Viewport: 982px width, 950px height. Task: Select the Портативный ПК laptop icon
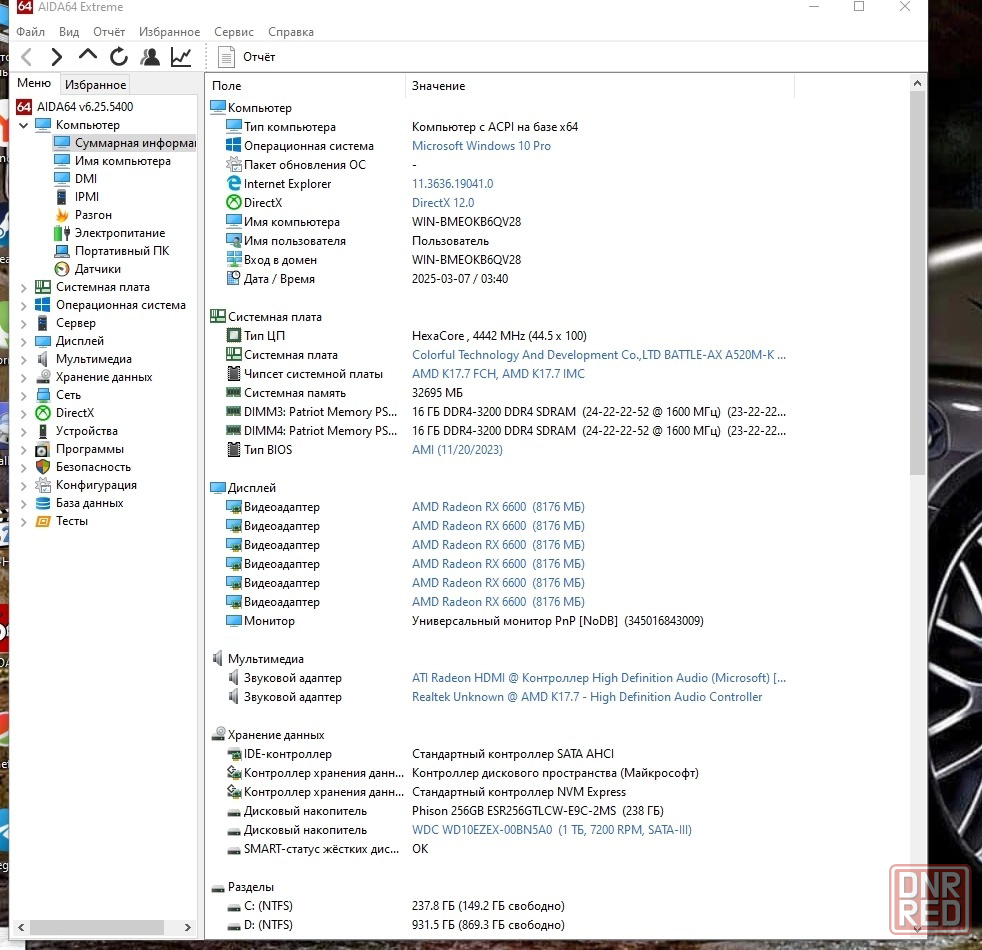[62, 251]
